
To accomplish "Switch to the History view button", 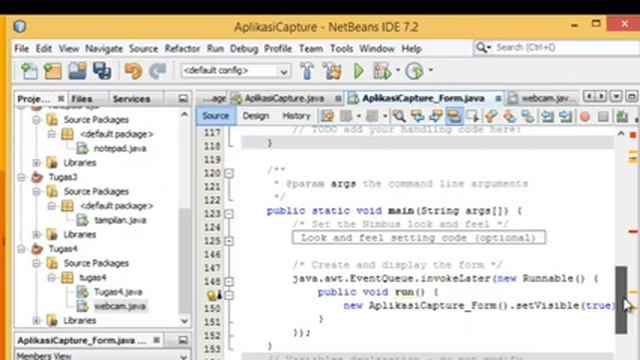I will point(296,116).
